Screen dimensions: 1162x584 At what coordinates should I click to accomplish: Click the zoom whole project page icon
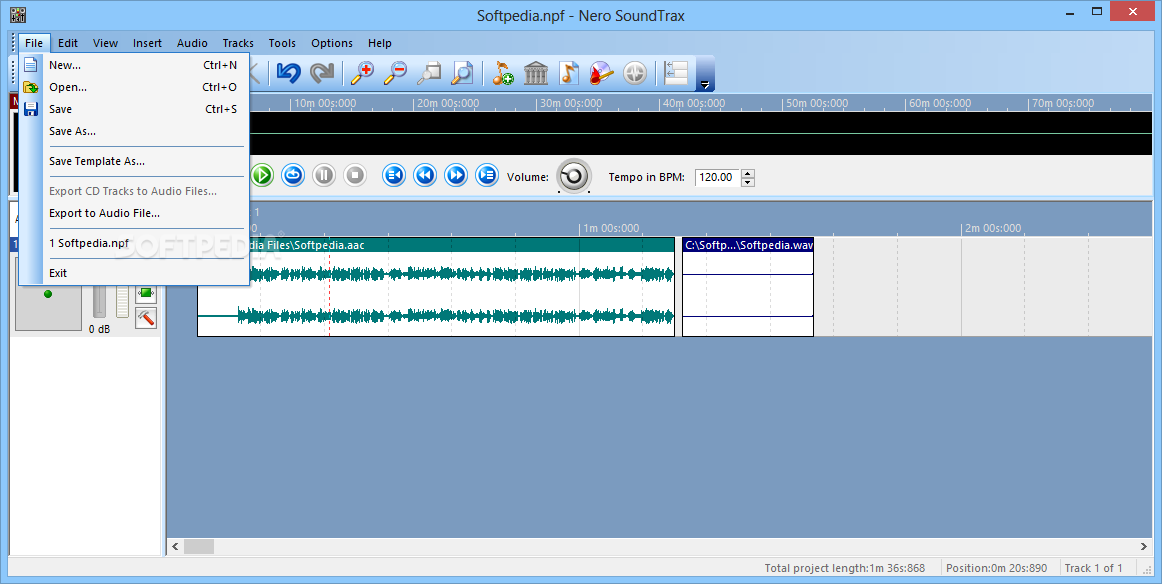pyautogui.click(x=462, y=73)
